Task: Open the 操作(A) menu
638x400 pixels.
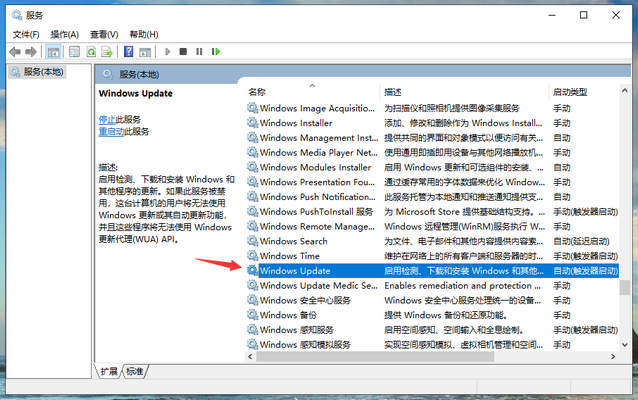Action: pyautogui.click(x=65, y=34)
